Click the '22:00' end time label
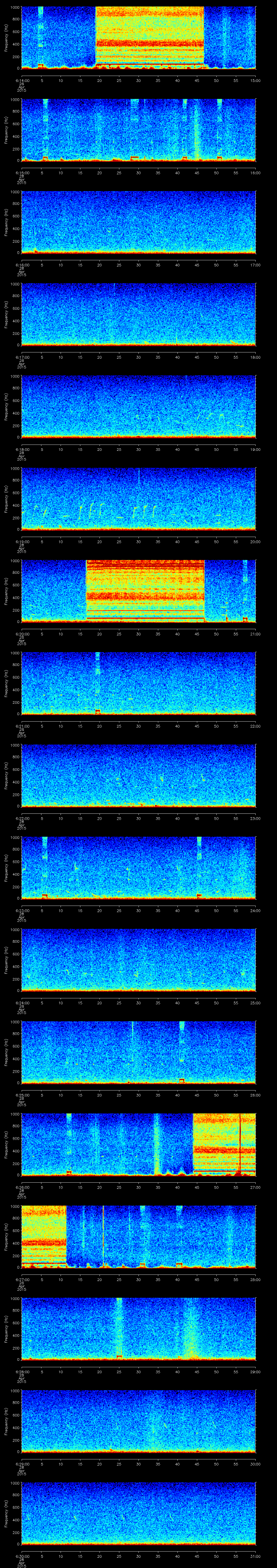The image size is (277, 1568). pyautogui.click(x=256, y=726)
